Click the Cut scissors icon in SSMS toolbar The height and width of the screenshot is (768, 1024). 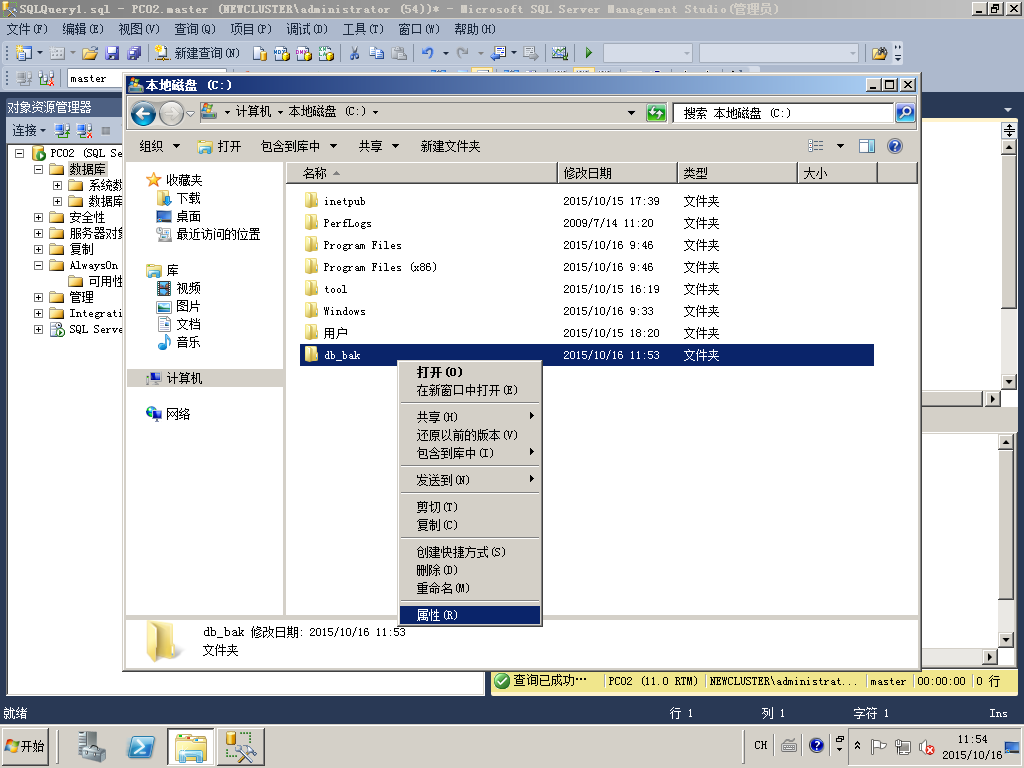tap(354, 53)
